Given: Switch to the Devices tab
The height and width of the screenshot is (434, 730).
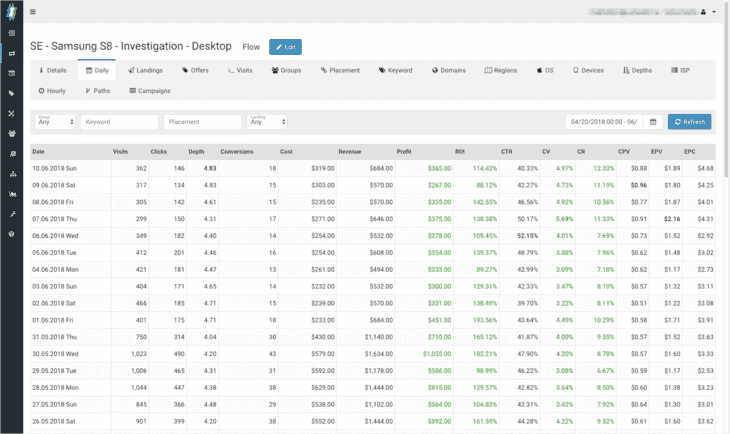Looking at the screenshot, I should click(588, 70).
